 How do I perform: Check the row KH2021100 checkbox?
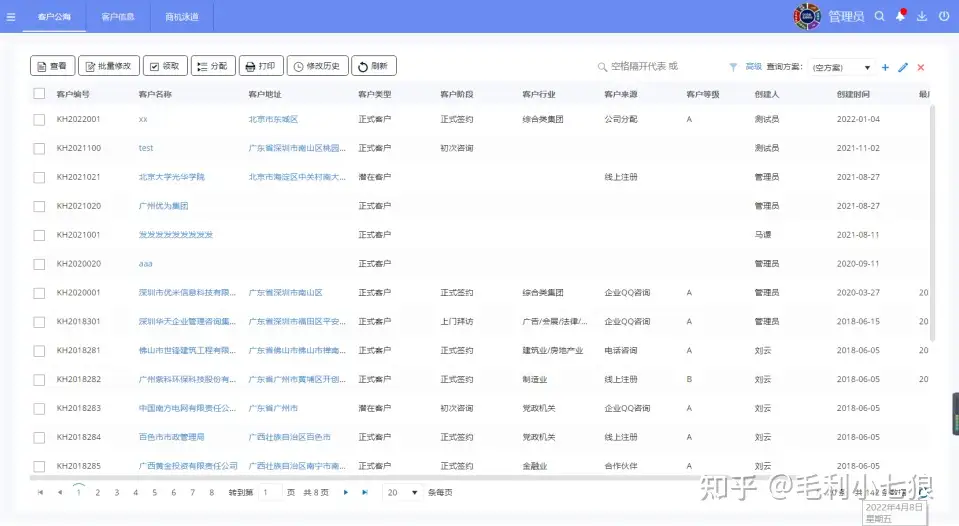pos(39,149)
